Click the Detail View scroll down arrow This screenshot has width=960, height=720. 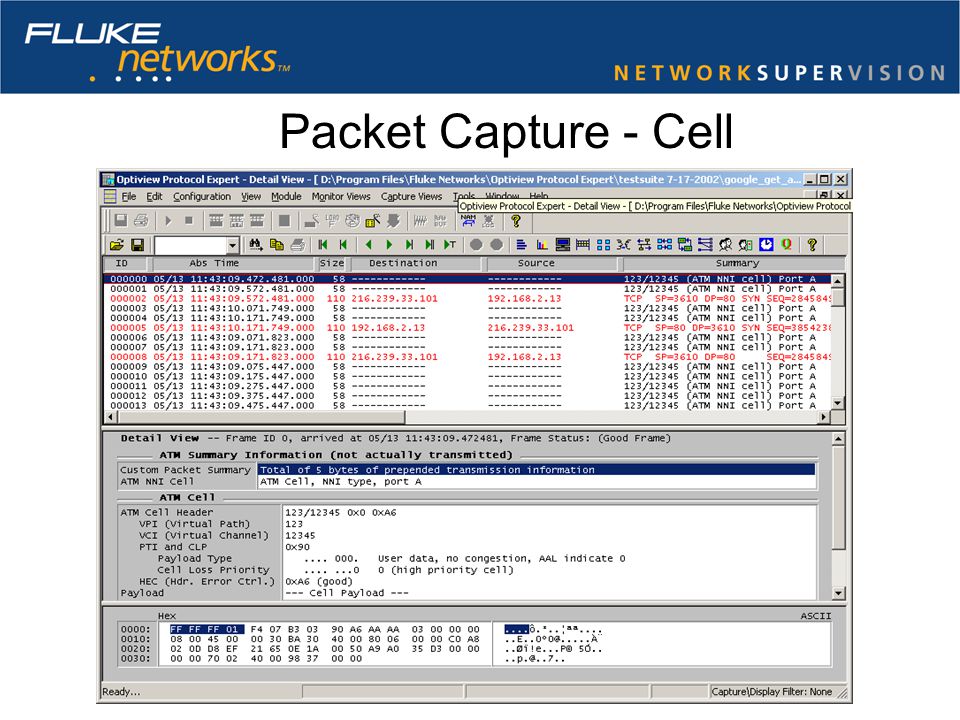(x=838, y=593)
